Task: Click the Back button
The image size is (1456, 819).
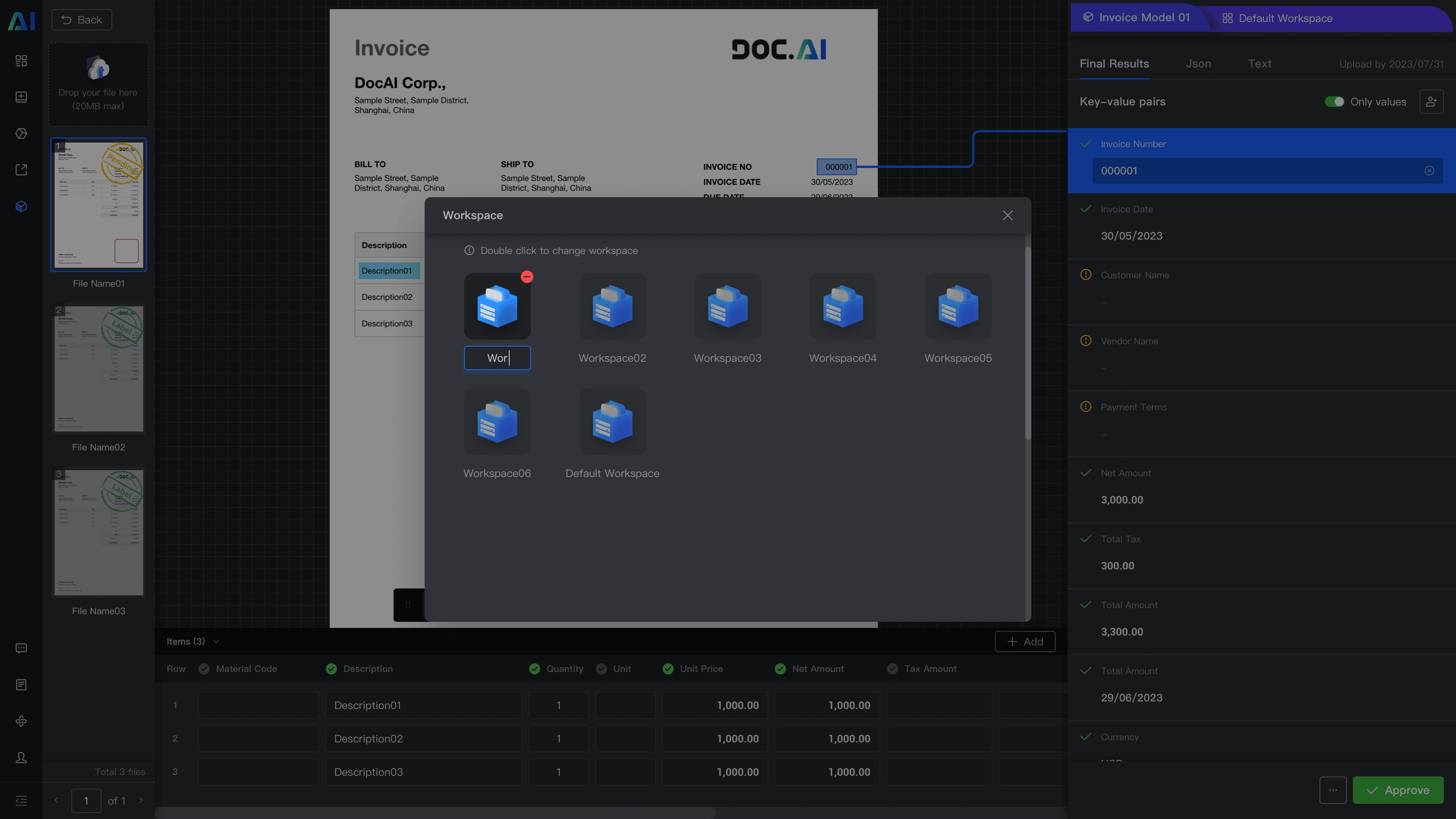Action: coord(82,20)
